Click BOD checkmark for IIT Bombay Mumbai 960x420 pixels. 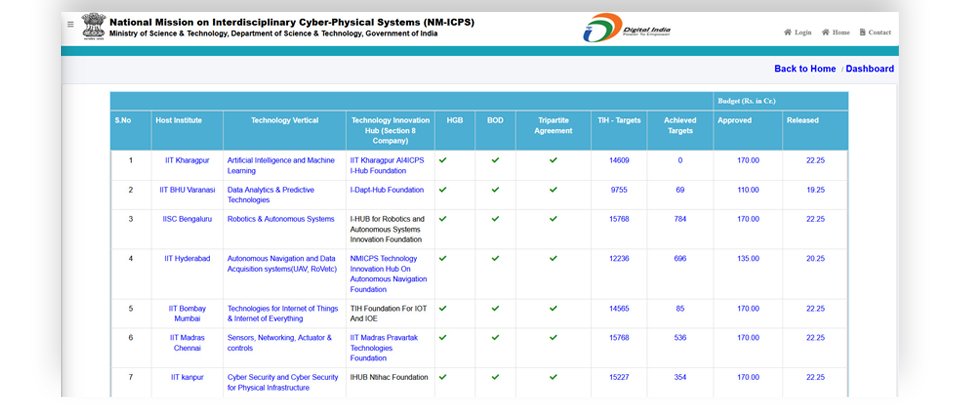[x=495, y=309]
